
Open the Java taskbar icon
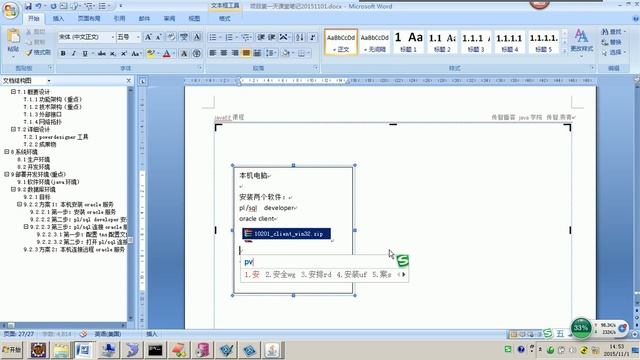coord(272,350)
